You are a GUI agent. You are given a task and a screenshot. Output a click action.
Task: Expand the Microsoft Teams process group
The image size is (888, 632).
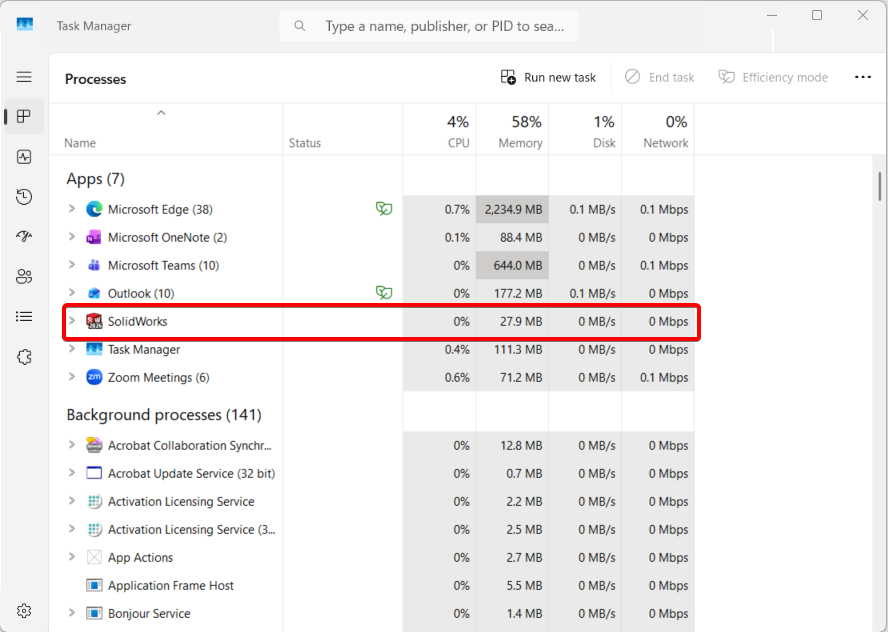click(71, 264)
